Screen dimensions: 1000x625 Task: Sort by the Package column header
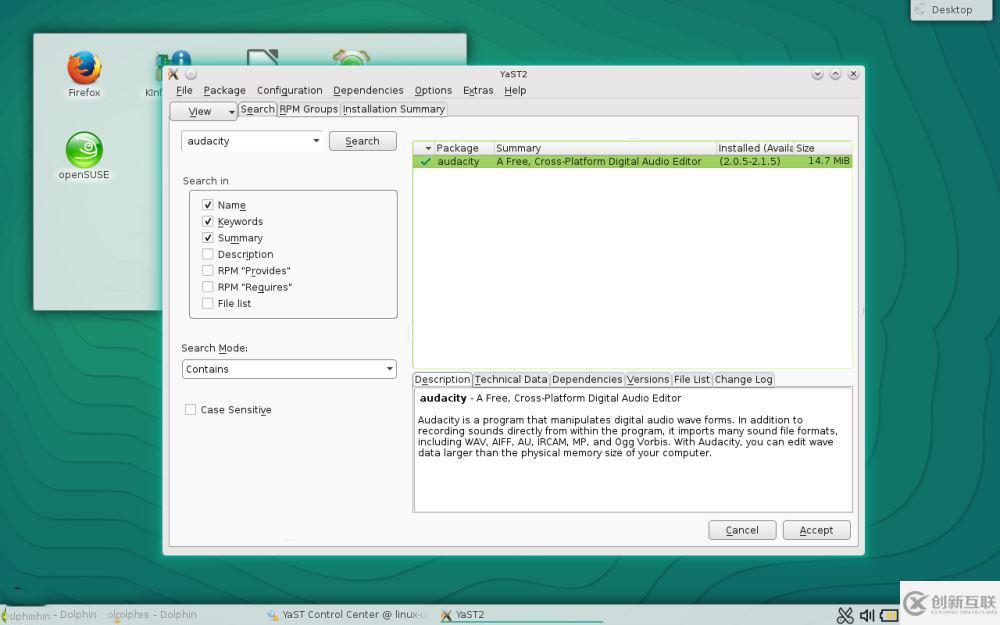[x=464, y=148]
